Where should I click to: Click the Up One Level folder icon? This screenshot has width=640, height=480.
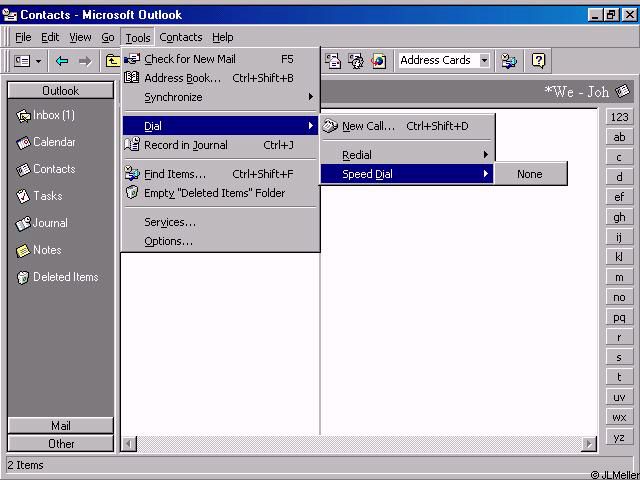[112, 61]
